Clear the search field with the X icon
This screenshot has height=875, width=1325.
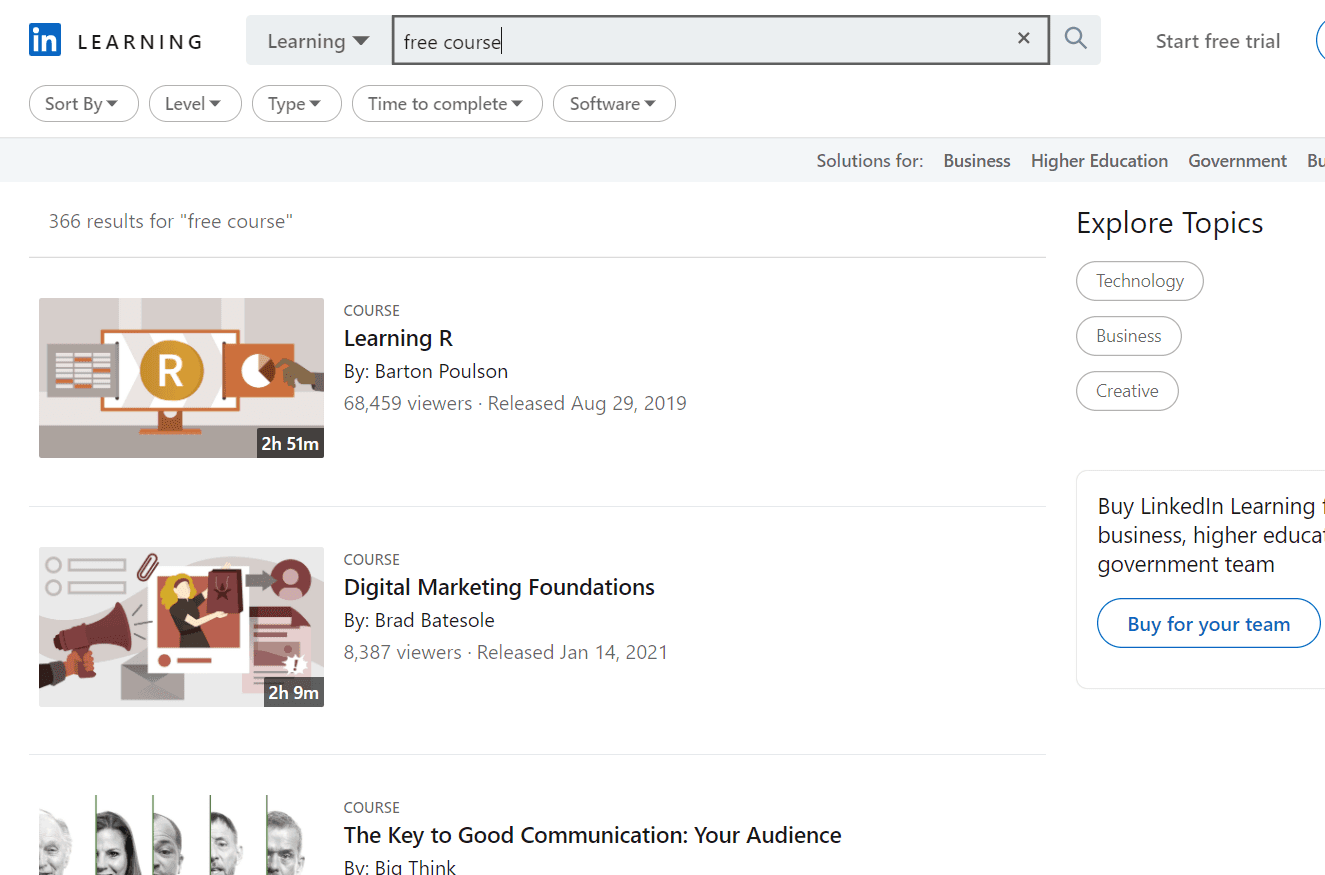pyautogui.click(x=1024, y=39)
